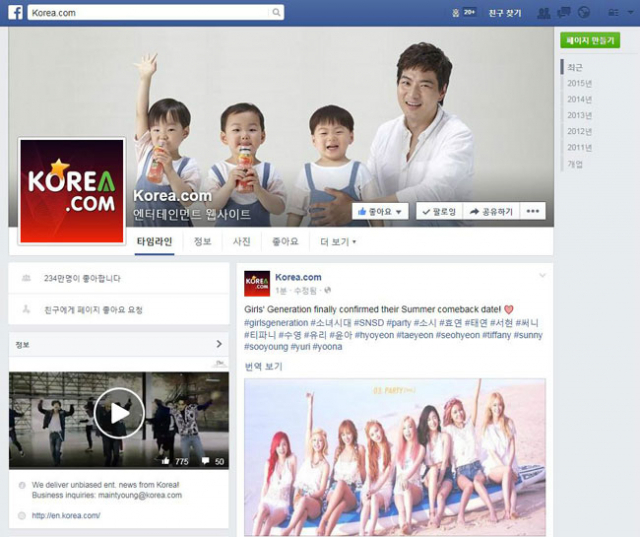Click hashtag #hyoyeon

click(x=374, y=335)
